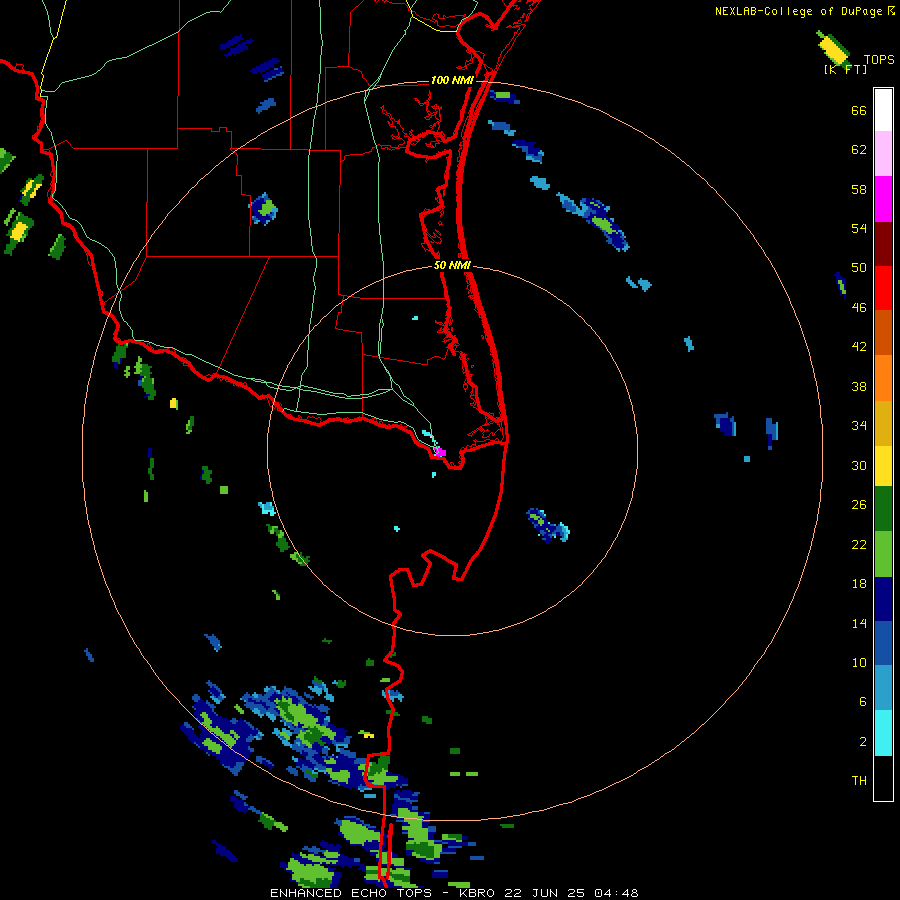
Task: Click the white swatch in the tops legend
Action: [x=883, y=110]
